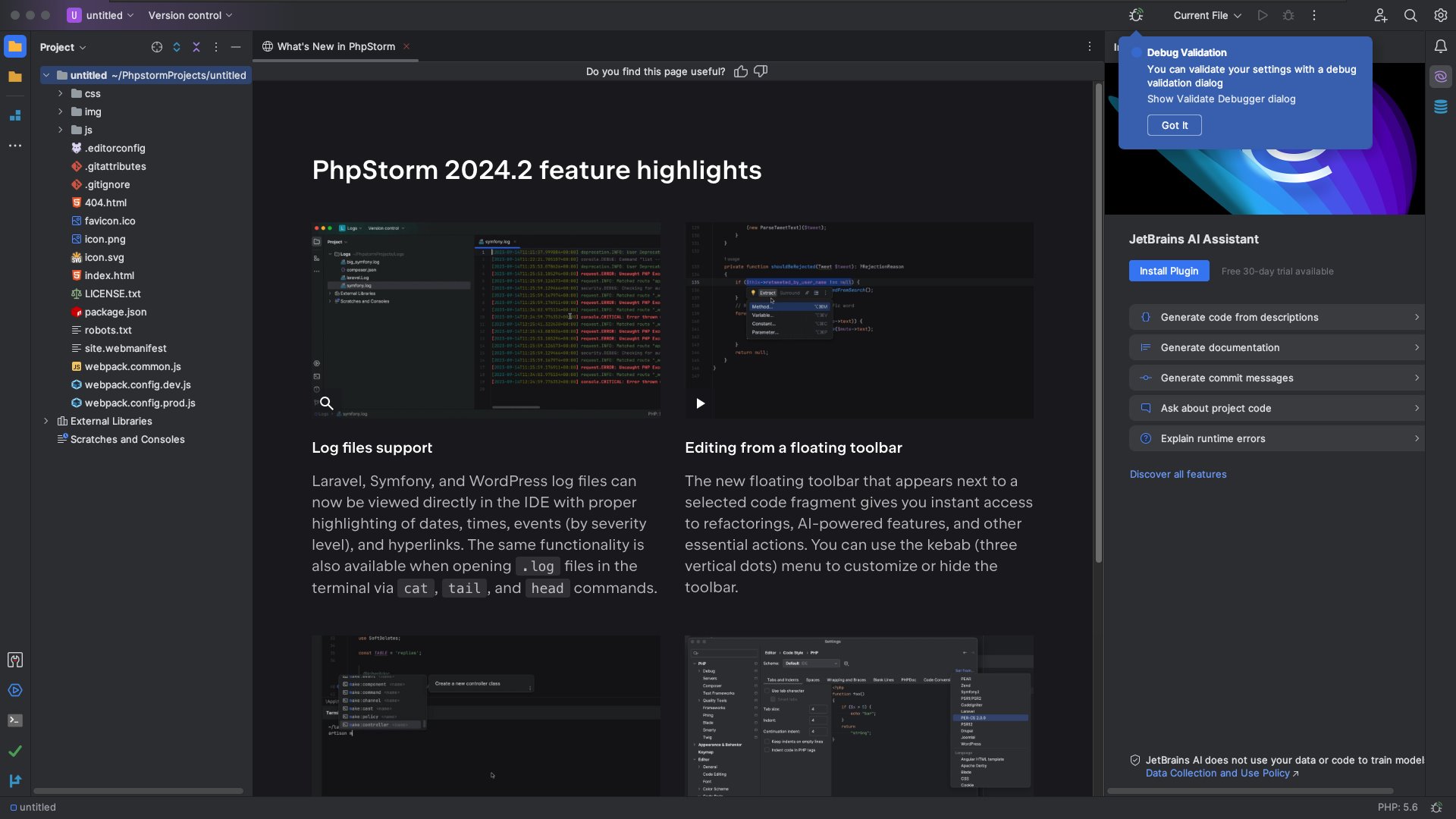Click the Install Plugin button
1456x819 pixels.
pyautogui.click(x=1169, y=271)
